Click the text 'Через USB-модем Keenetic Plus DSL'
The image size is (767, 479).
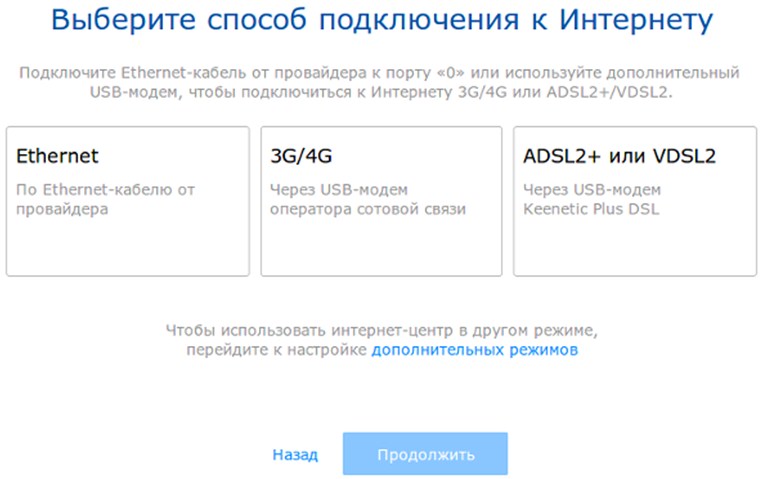coord(592,199)
